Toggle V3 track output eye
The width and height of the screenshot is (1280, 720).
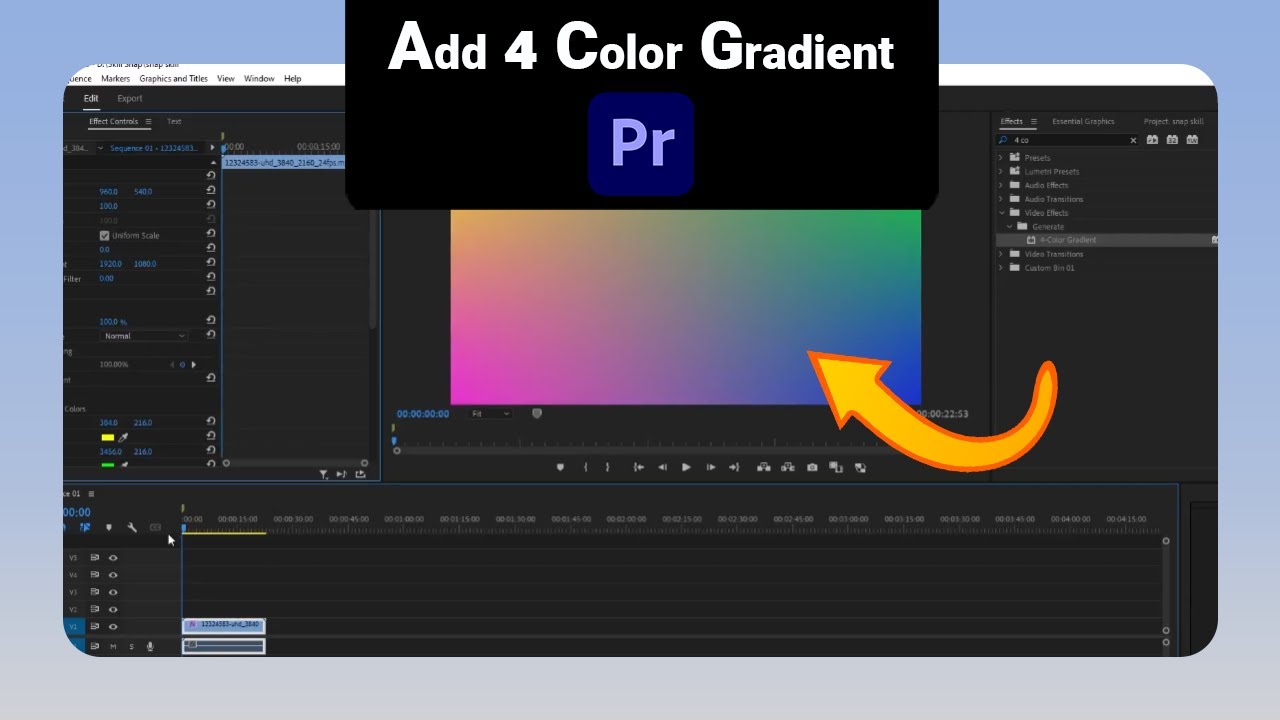(113, 592)
